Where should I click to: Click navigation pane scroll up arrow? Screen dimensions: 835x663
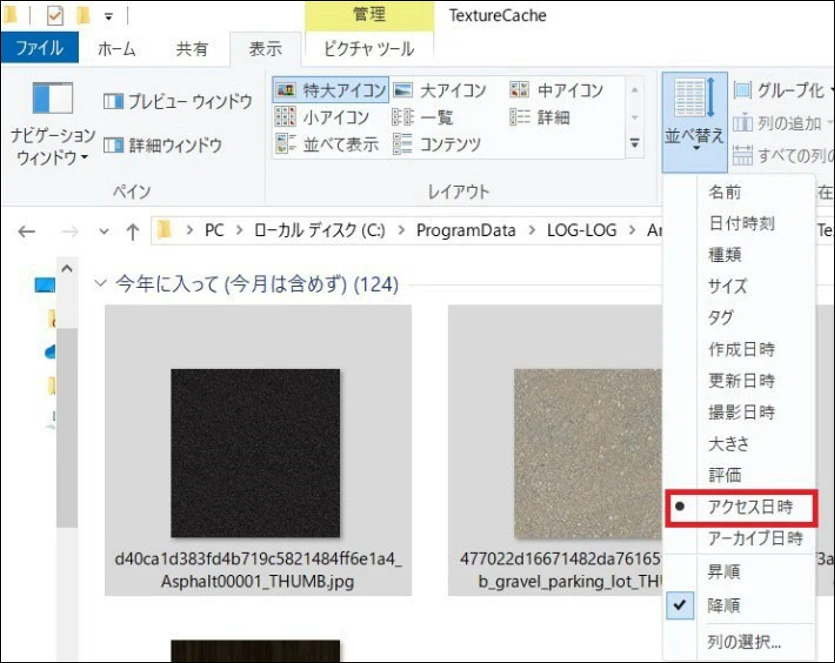pyautogui.click(x=67, y=268)
